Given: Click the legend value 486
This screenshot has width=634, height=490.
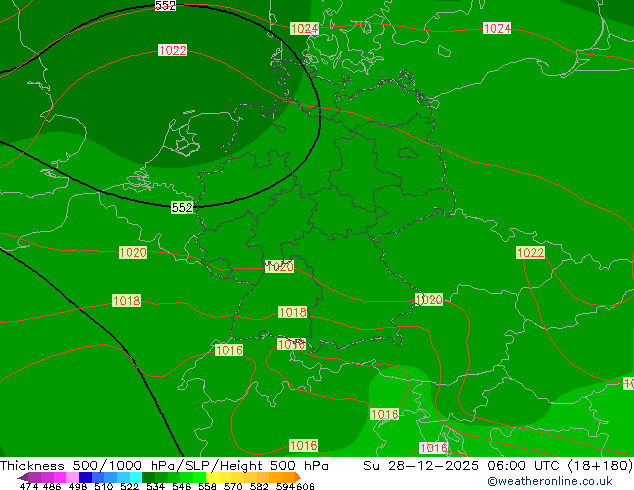Looking at the screenshot, I should (x=52, y=486).
